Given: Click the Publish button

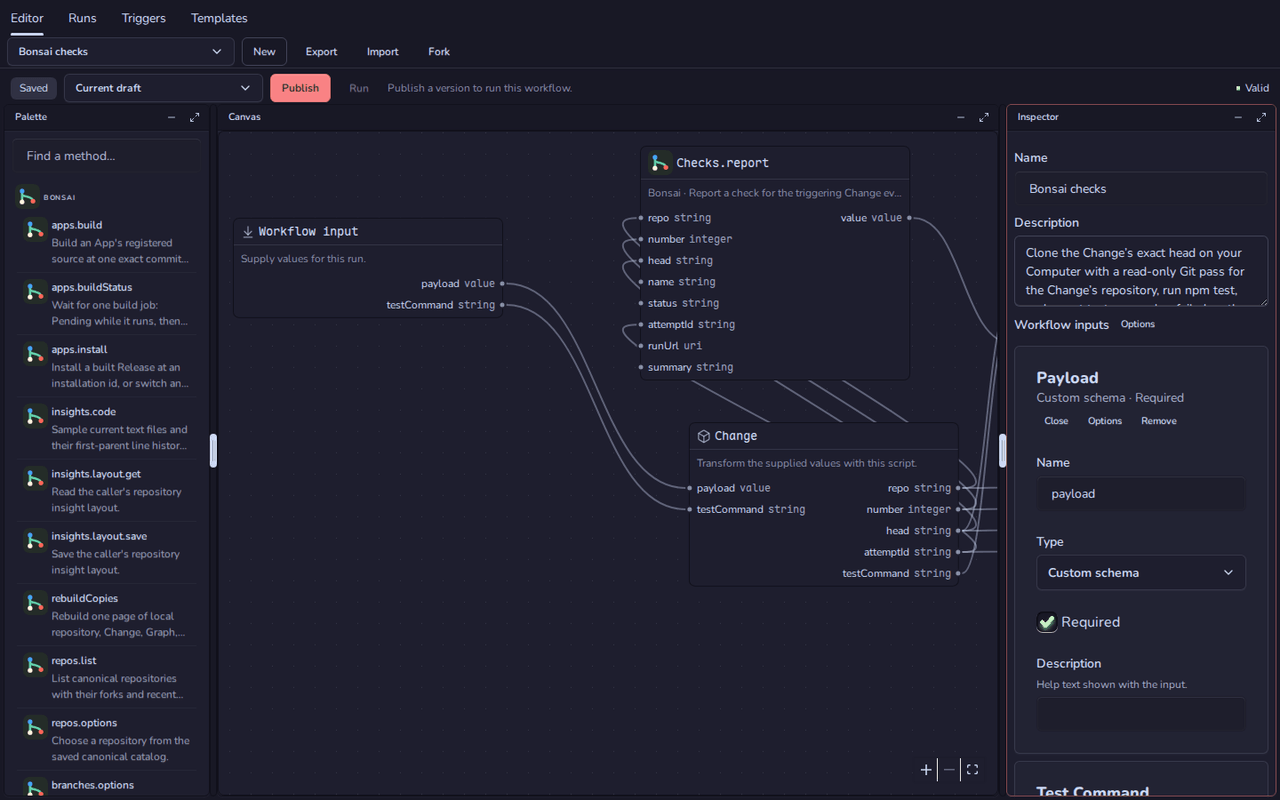Looking at the screenshot, I should [300, 88].
